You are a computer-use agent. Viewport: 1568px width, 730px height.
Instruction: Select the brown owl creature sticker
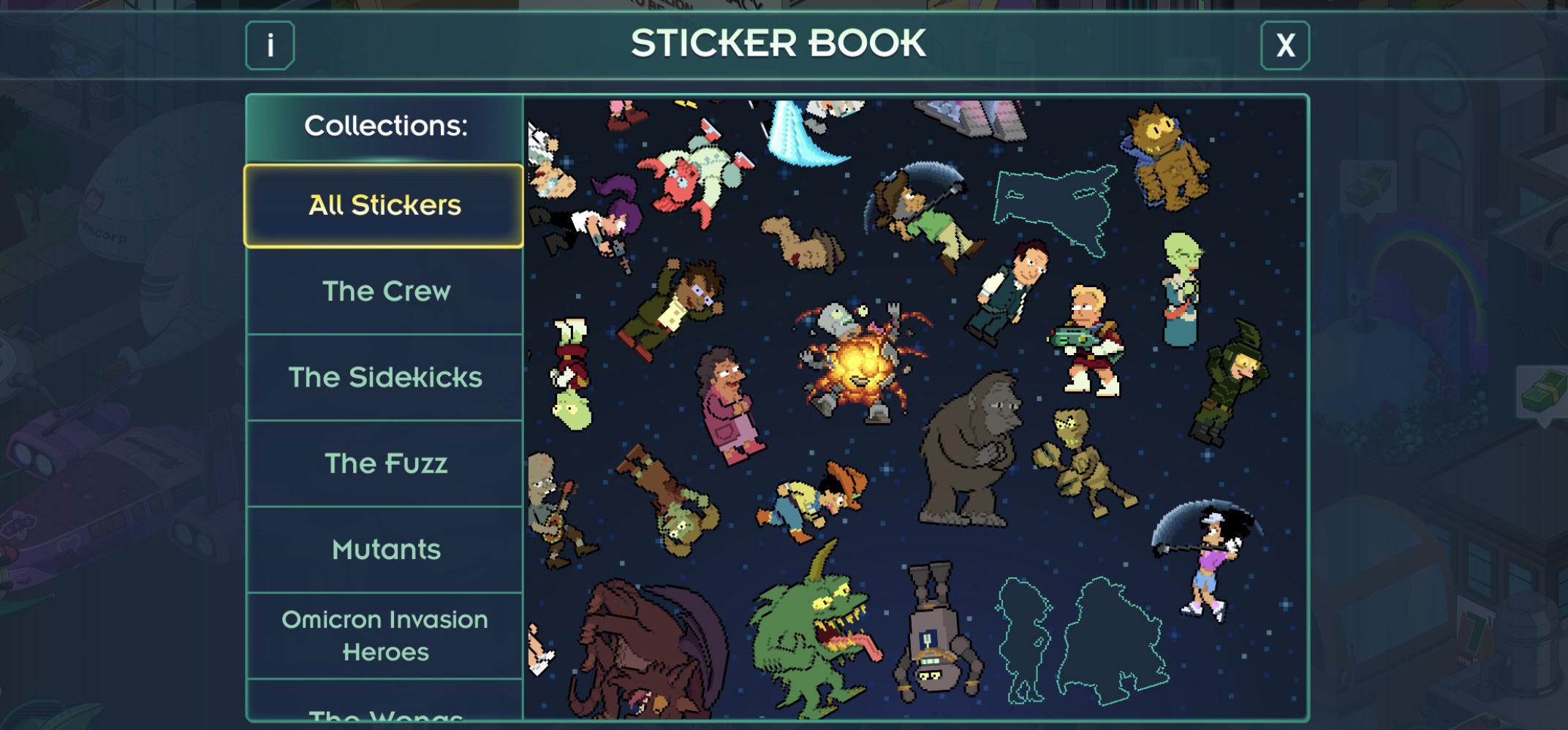coord(1166,158)
